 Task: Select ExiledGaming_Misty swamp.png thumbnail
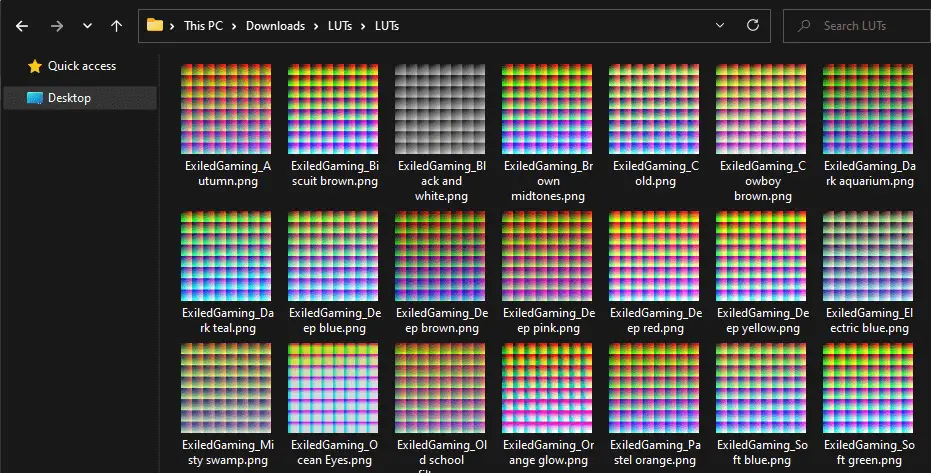click(226, 388)
